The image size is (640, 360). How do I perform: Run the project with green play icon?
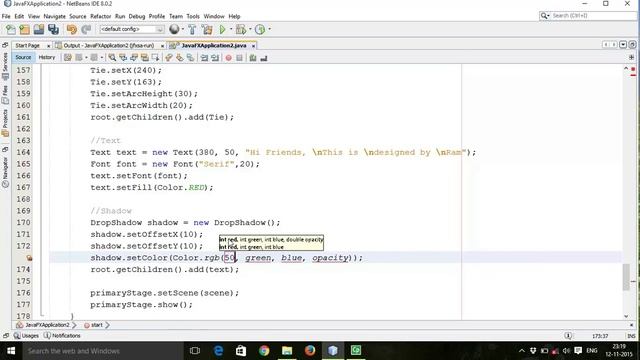click(x=222, y=29)
